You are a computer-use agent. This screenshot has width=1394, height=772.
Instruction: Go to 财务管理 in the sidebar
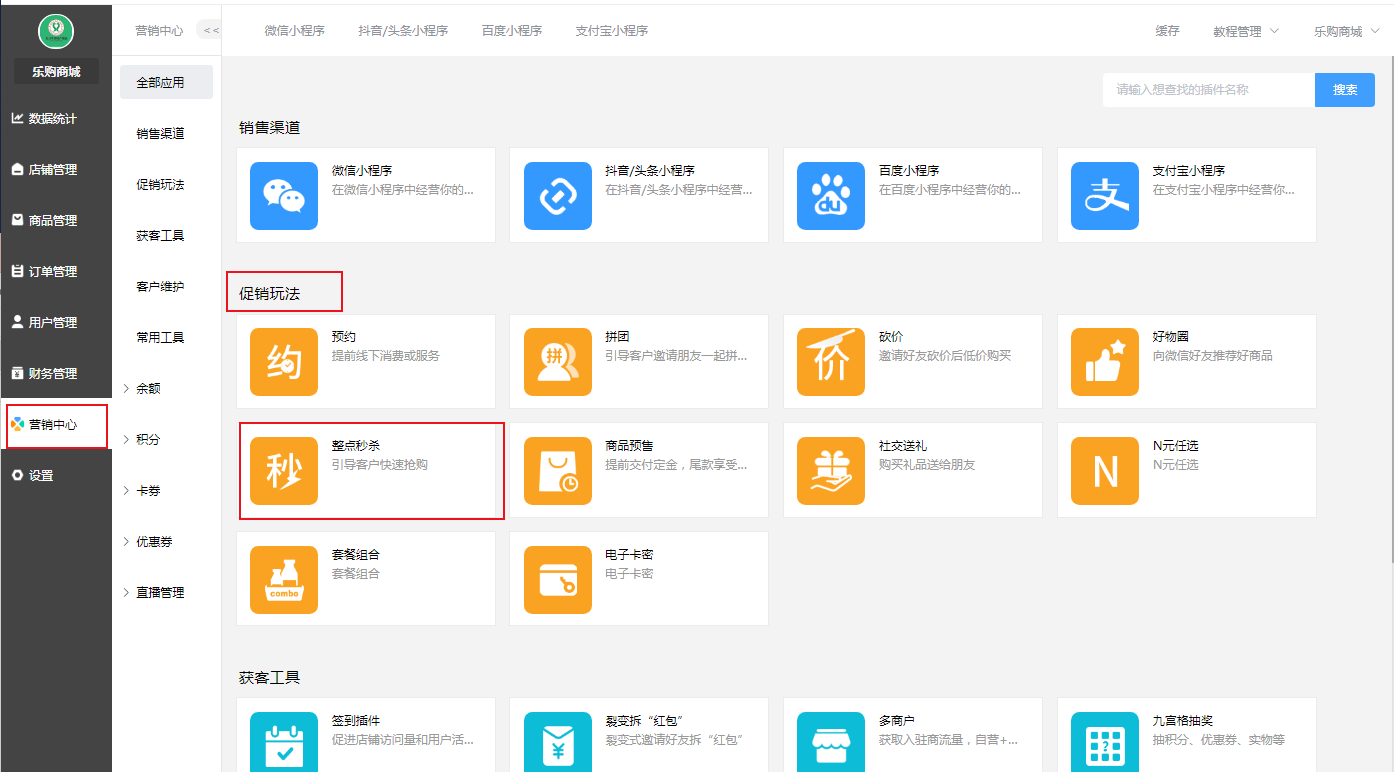point(56,373)
